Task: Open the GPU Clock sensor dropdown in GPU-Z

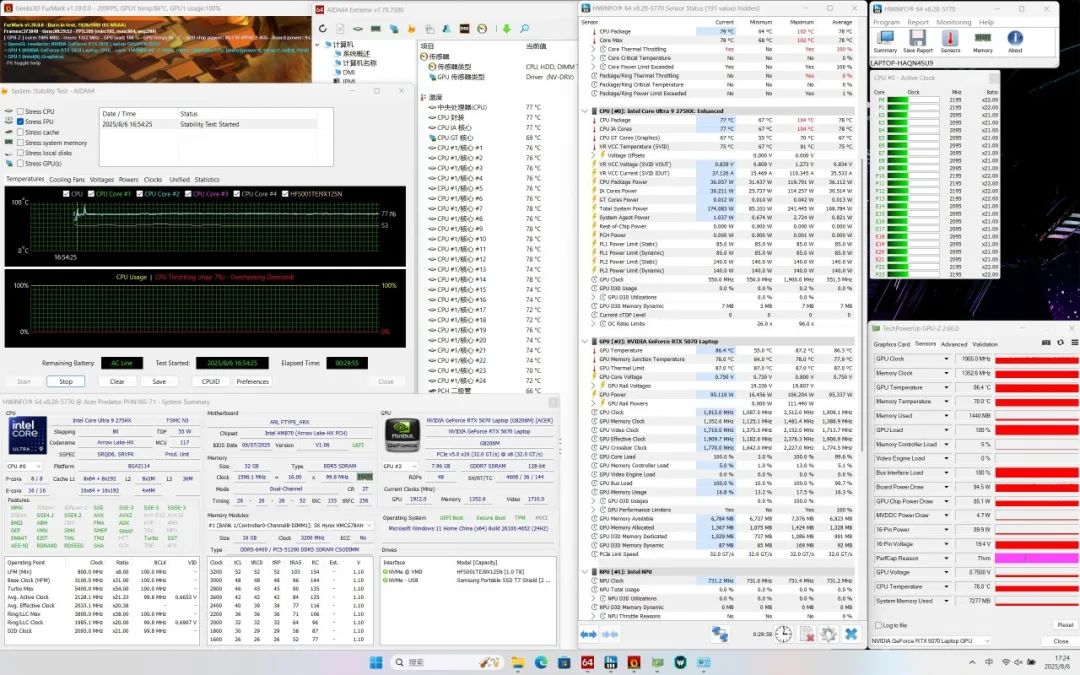Action: coord(946,359)
